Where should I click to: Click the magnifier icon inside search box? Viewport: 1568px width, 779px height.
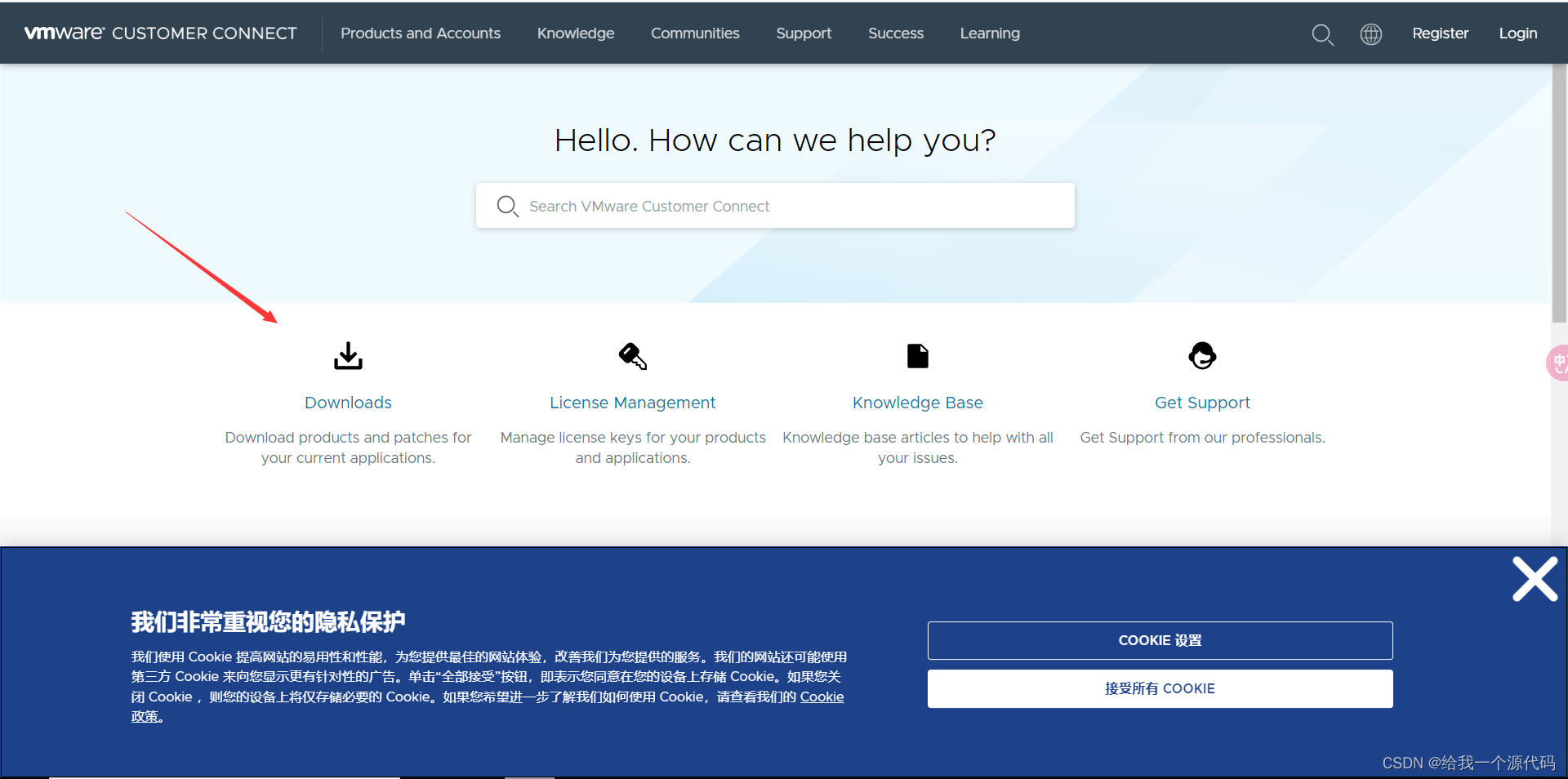507,206
